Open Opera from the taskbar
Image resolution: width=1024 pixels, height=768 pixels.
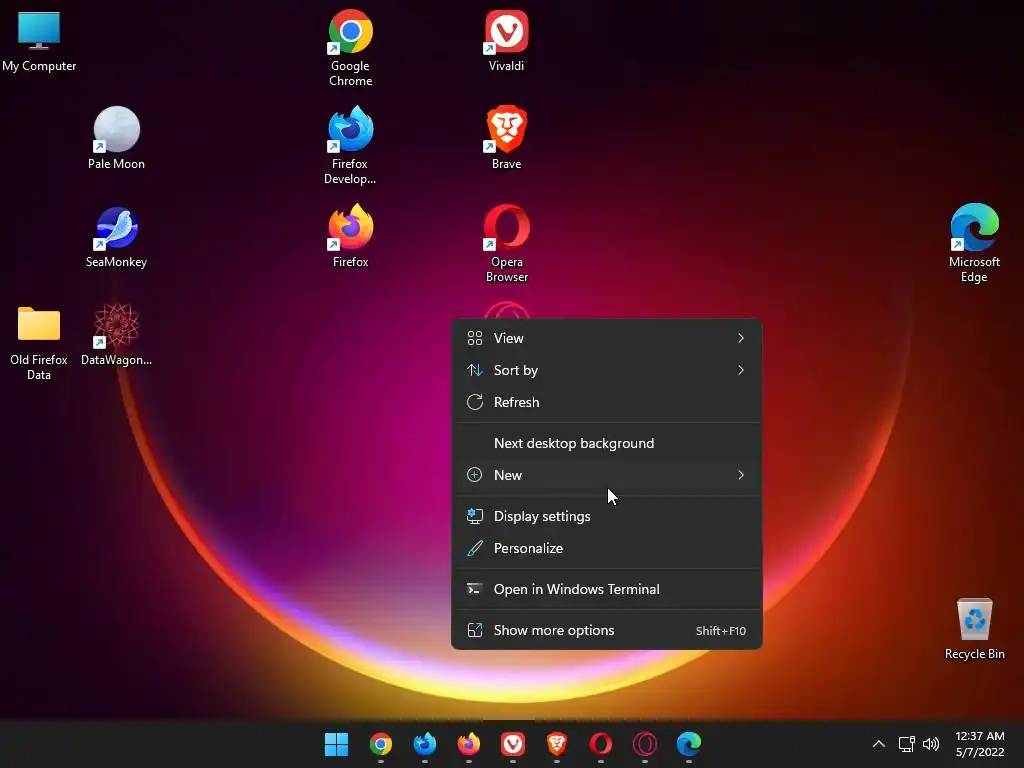(x=601, y=744)
